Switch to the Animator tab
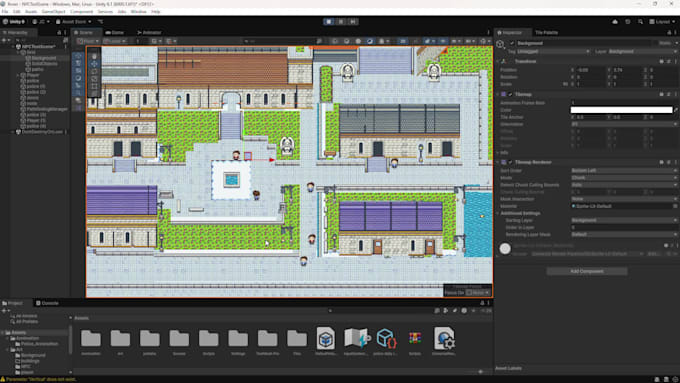 [149, 33]
